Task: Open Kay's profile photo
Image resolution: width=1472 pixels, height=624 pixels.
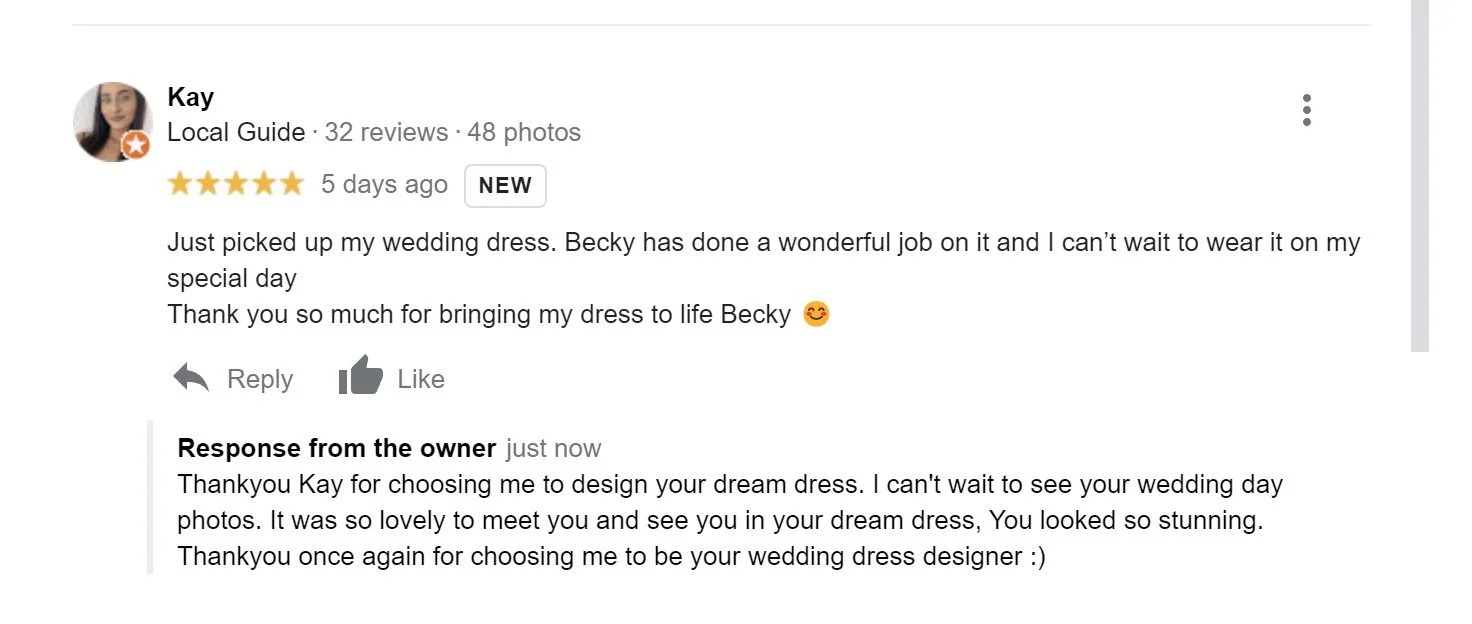Action: pos(112,121)
